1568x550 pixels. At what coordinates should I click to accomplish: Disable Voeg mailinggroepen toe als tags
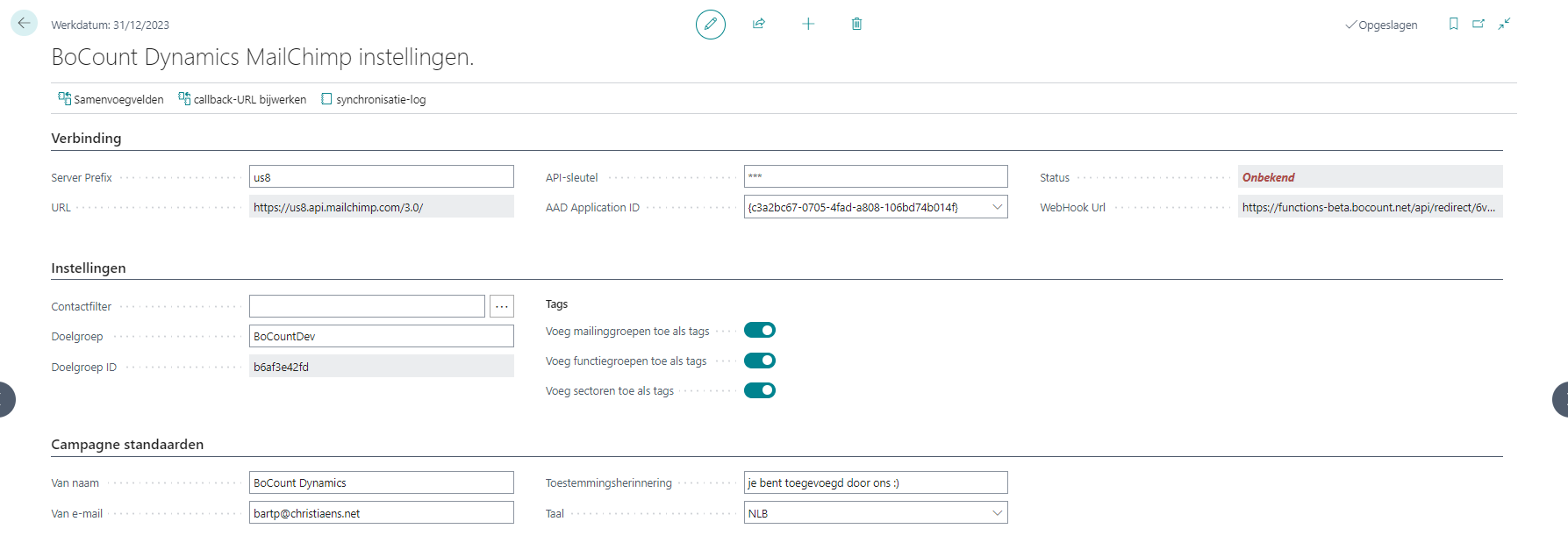coord(759,331)
